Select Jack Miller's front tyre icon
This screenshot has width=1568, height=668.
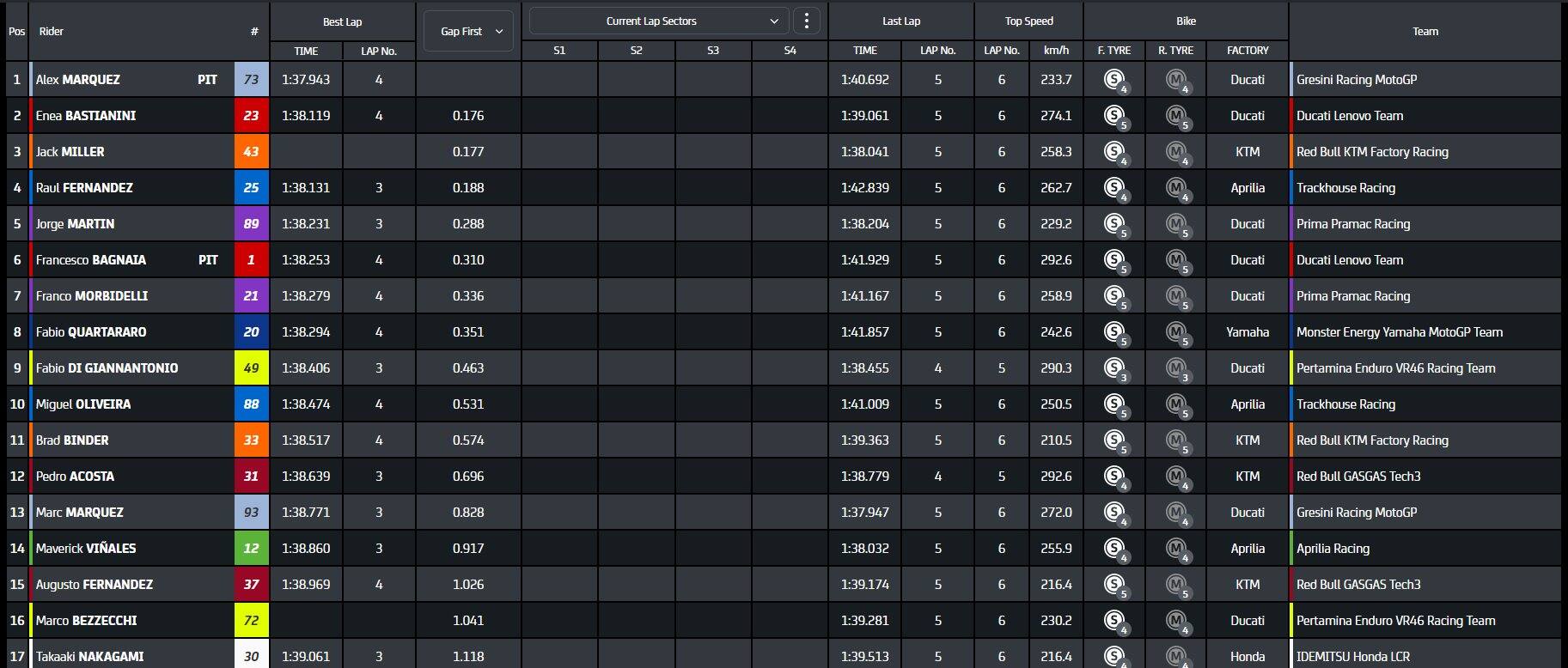pyautogui.click(x=1114, y=152)
